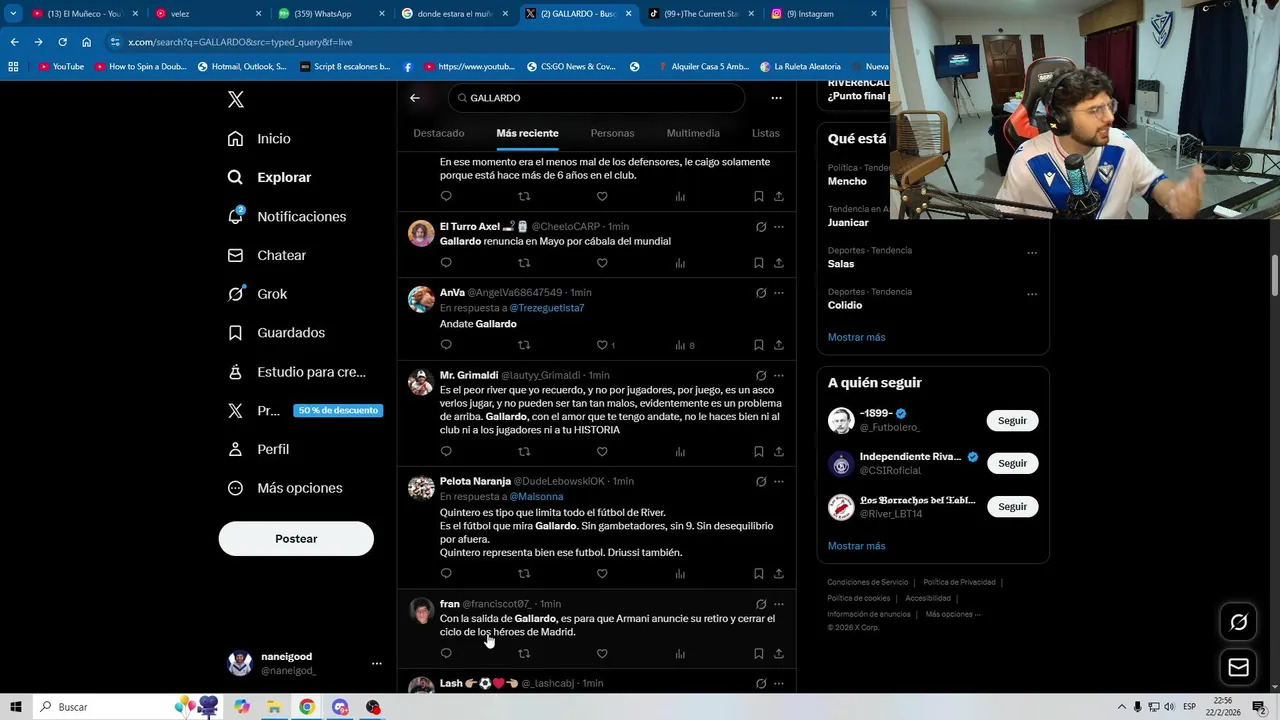
Task: Follow Los Borrachos del Tablón
Action: click(1012, 507)
